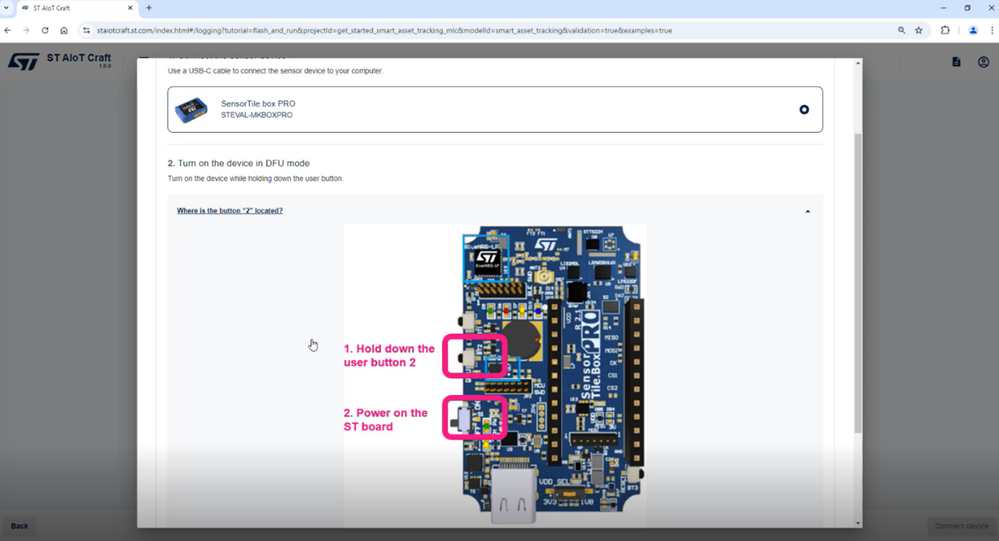Click the SensorTile.box PRO device thumbnail
The width and height of the screenshot is (999, 541).
pyautogui.click(x=191, y=110)
